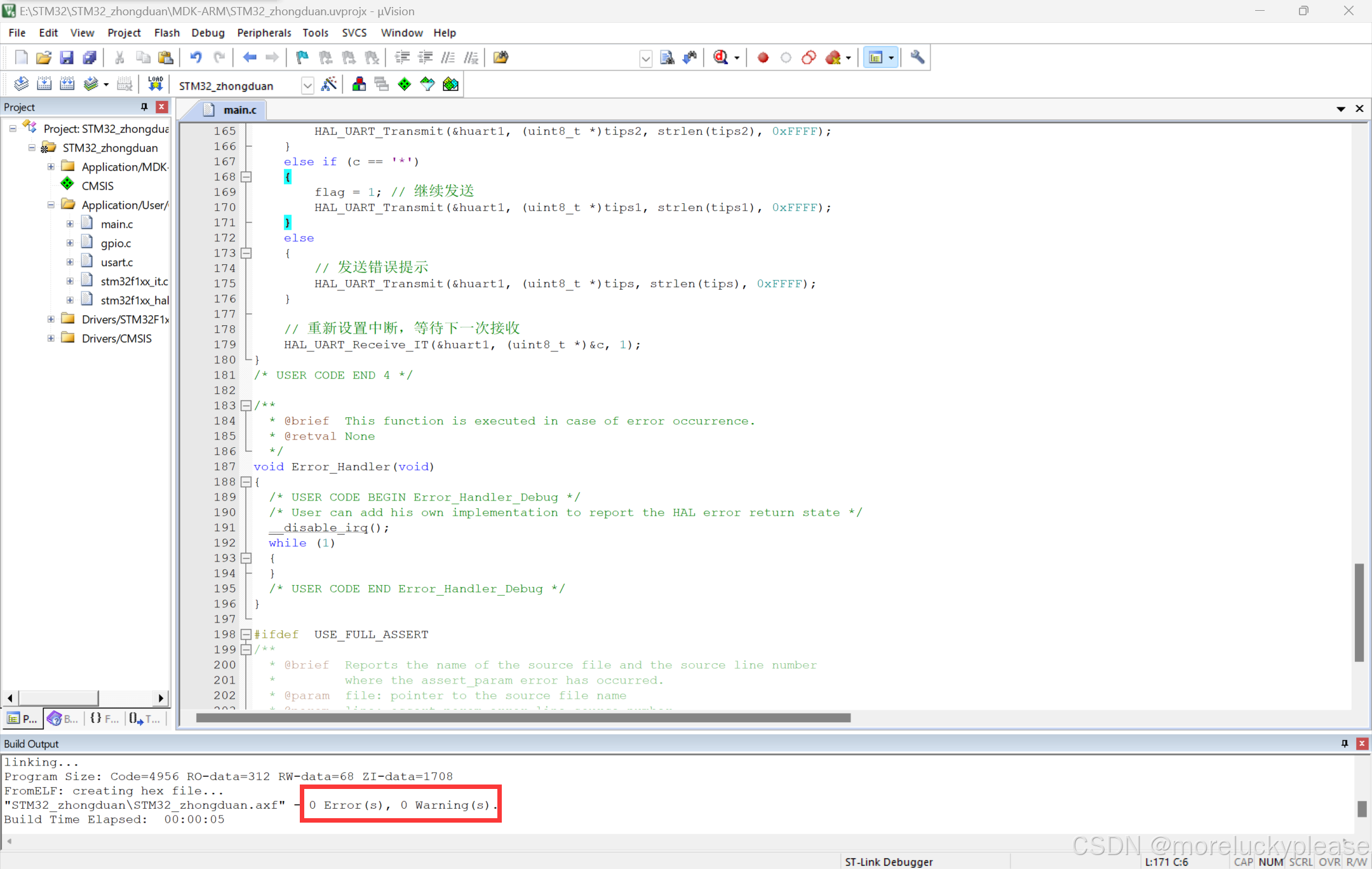Open Configuration wrench icon

click(x=917, y=58)
